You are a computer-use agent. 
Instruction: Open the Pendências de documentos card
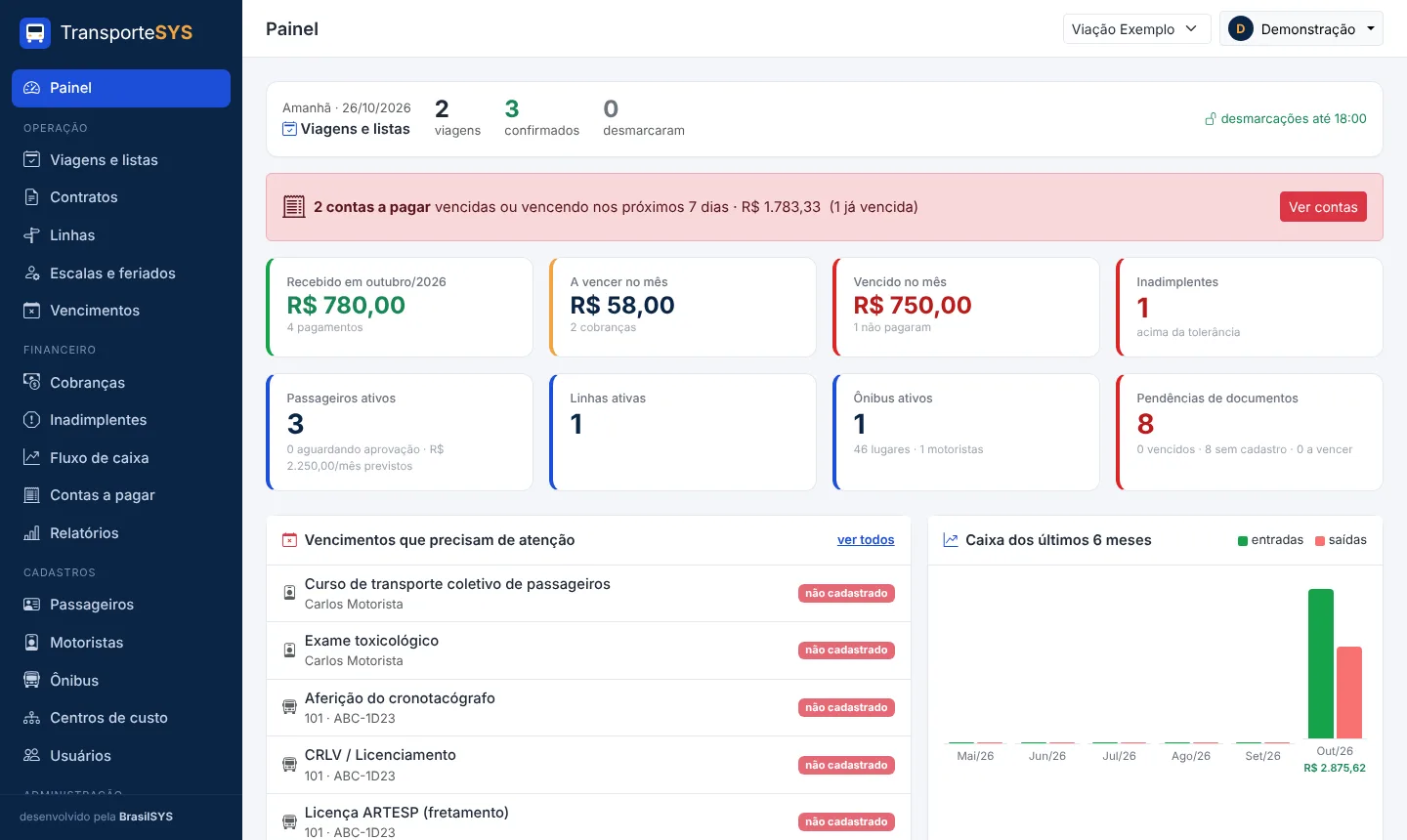point(1249,433)
